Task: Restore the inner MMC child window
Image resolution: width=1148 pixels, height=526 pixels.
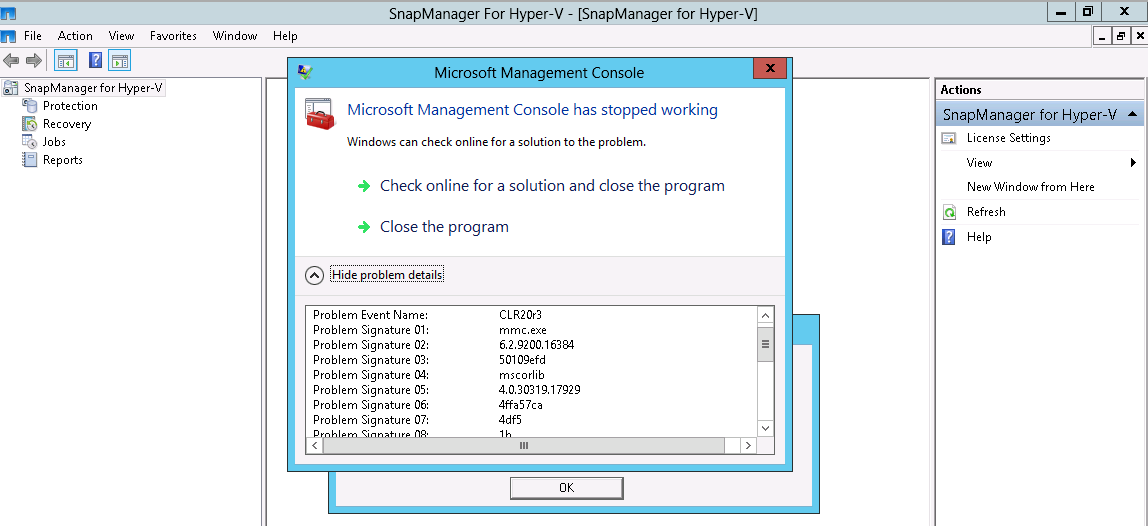Action: pos(1121,36)
